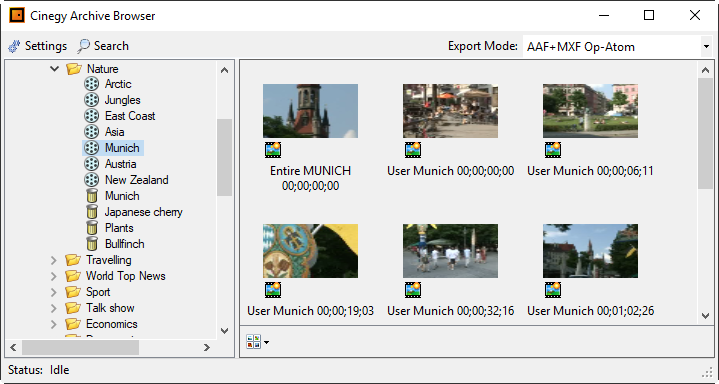Open the Export Mode dropdown

point(706,46)
